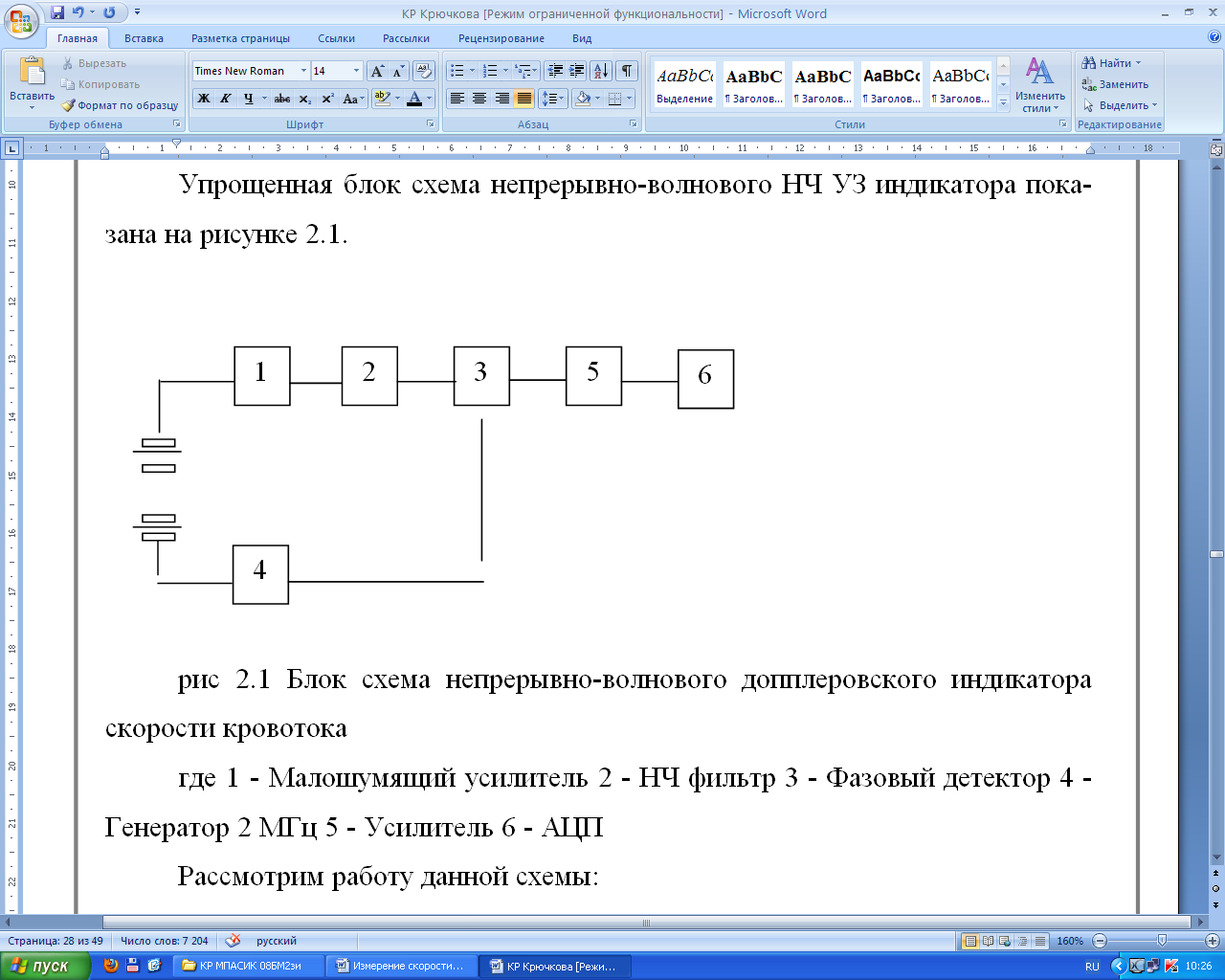The width and height of the screenshot is (1225, 980).
Task: Click tab selector at ruler corner
Action: point(11,148)
